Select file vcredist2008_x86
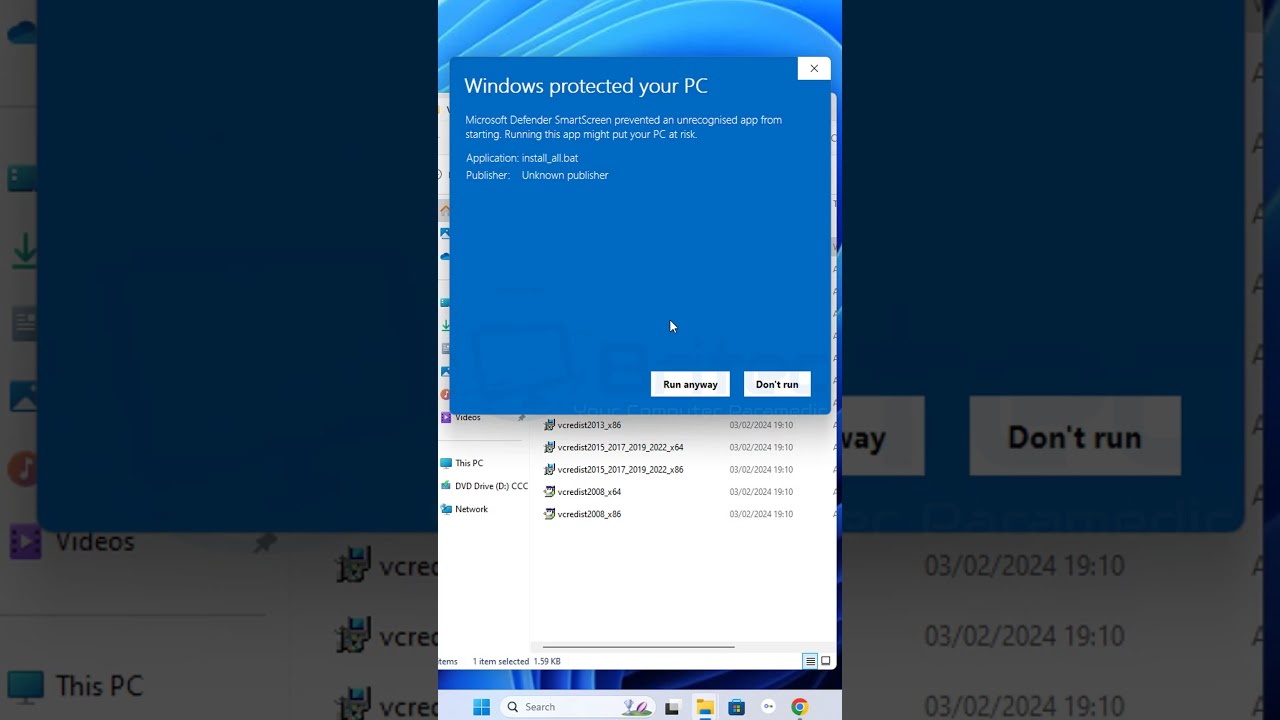 [x=589, y=514]
